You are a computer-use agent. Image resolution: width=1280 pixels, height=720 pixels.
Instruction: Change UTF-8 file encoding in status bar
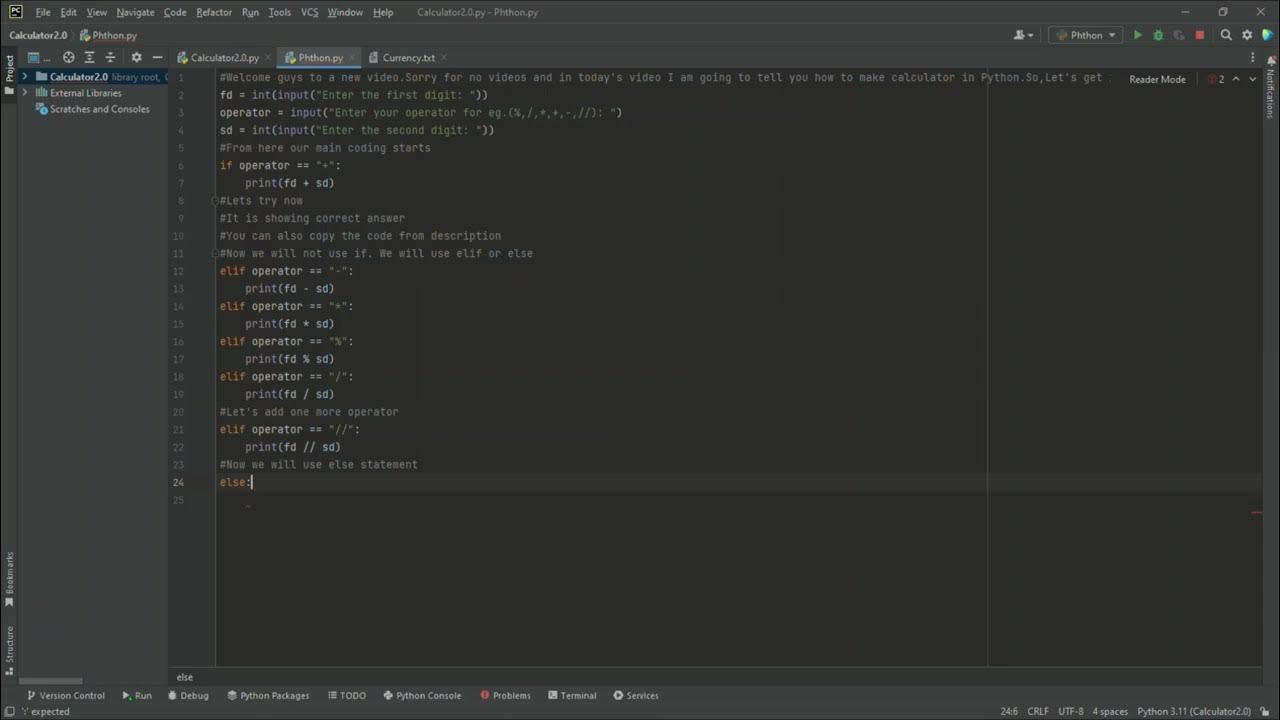coord(1070,712)
